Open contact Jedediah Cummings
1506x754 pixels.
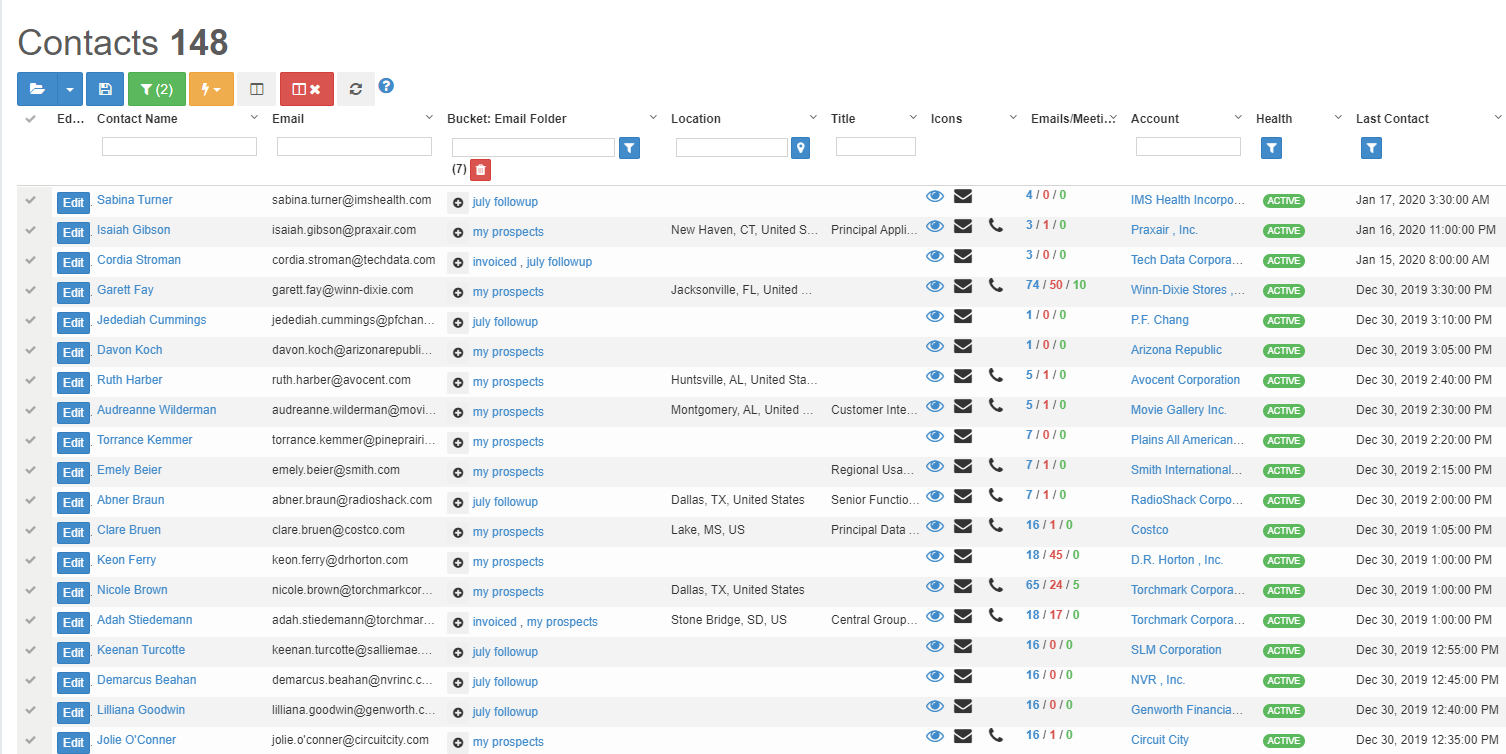coord(152,320)
